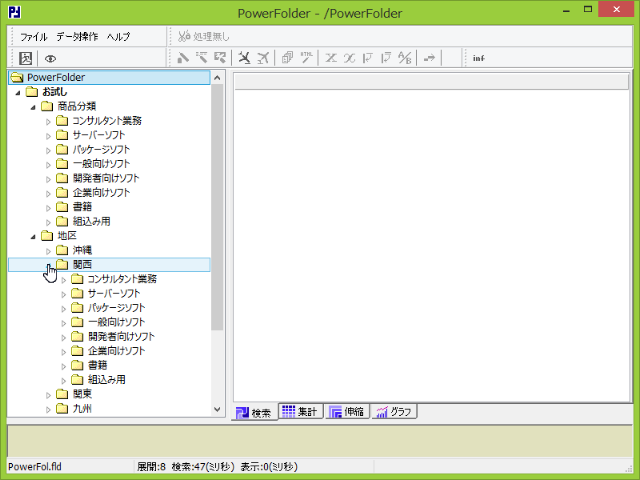Click the tree scrollbar down arrow
Viewport: 640px width, 480px height.
[x=217, y=409]
